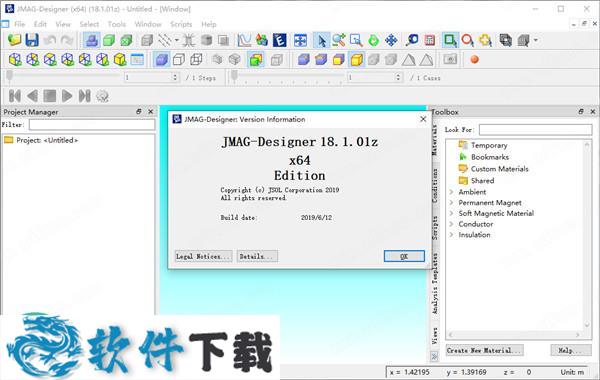
Task: Toggle the shaded blue cube display mode
Action: pos(161,60)
